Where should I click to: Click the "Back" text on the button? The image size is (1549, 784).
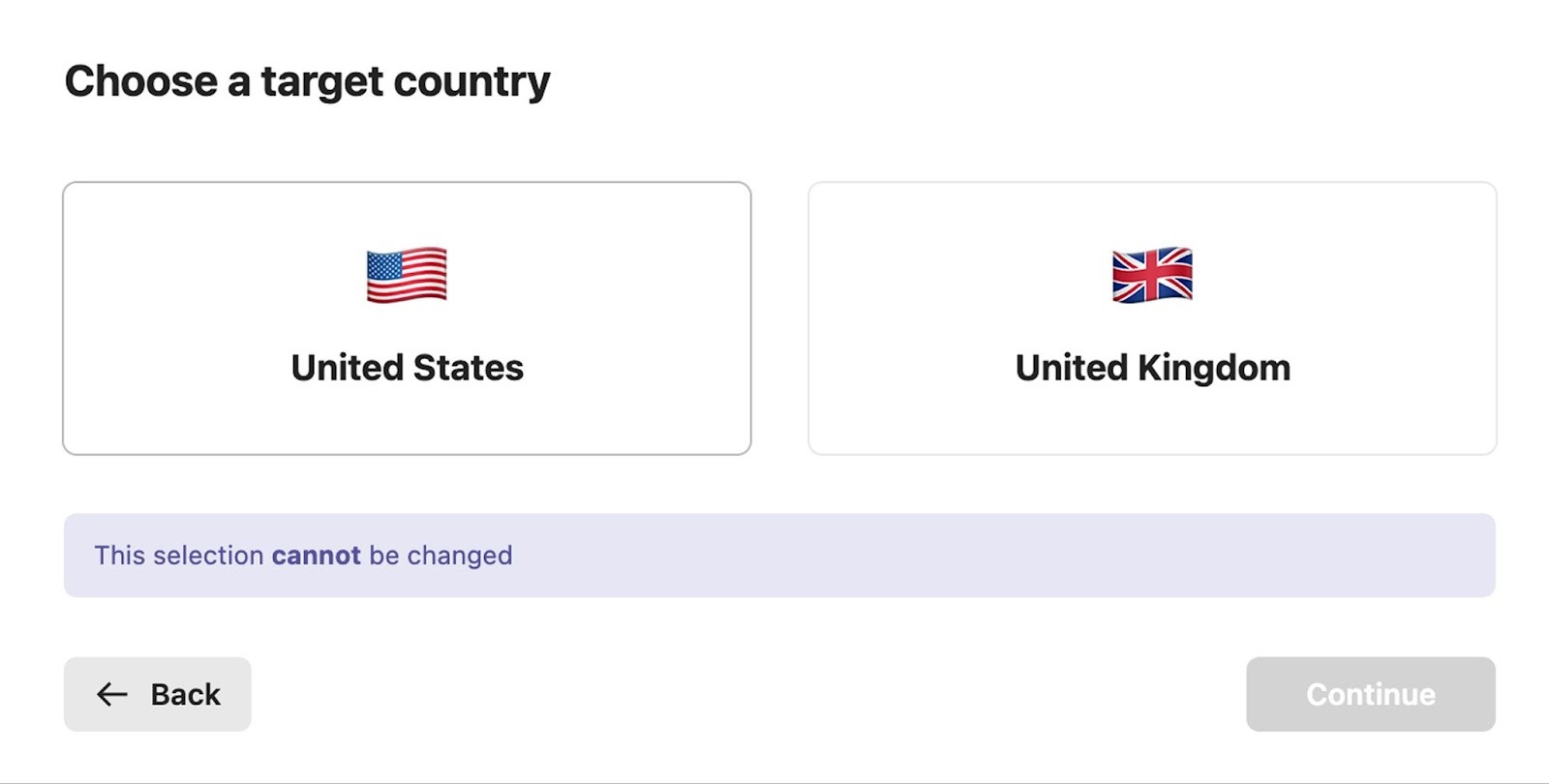click(185, 694)
